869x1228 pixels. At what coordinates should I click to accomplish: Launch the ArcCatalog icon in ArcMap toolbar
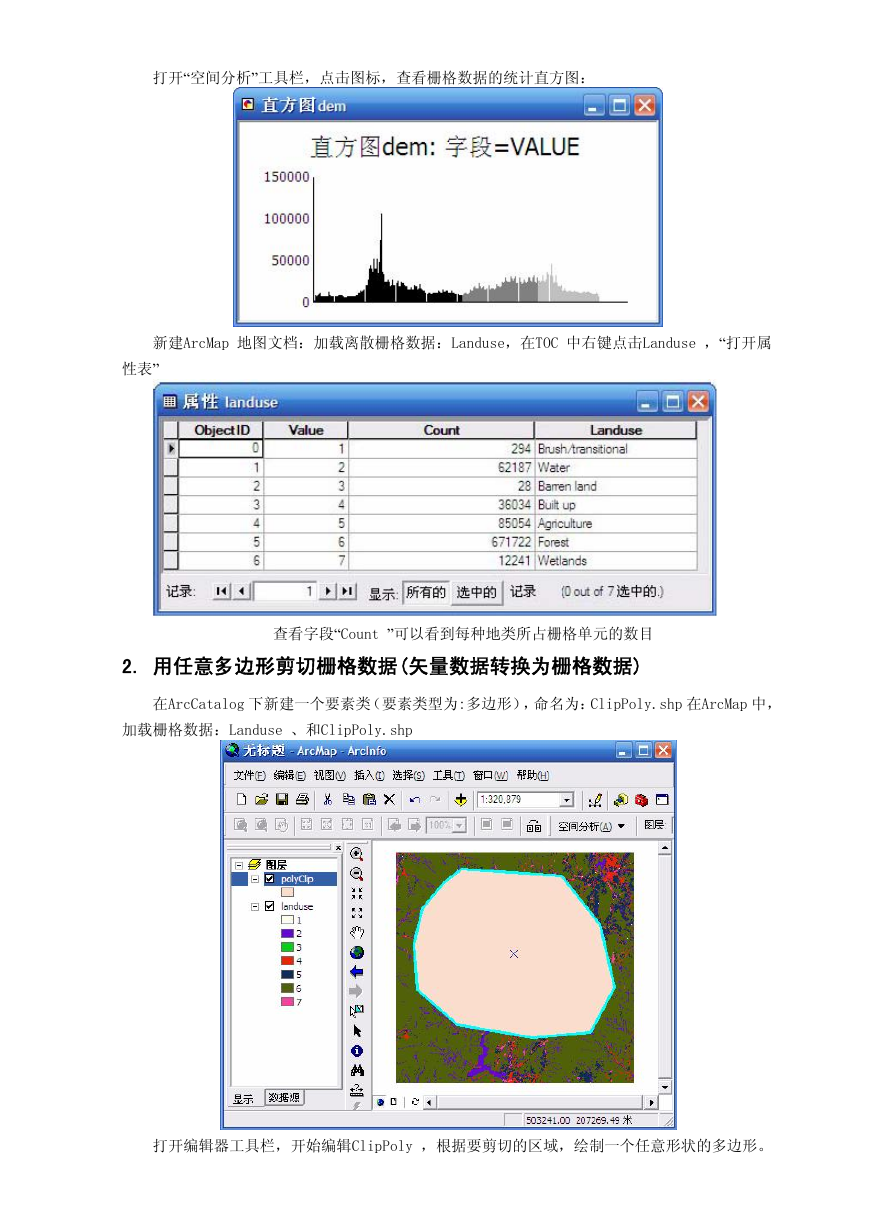click(621, 800)
